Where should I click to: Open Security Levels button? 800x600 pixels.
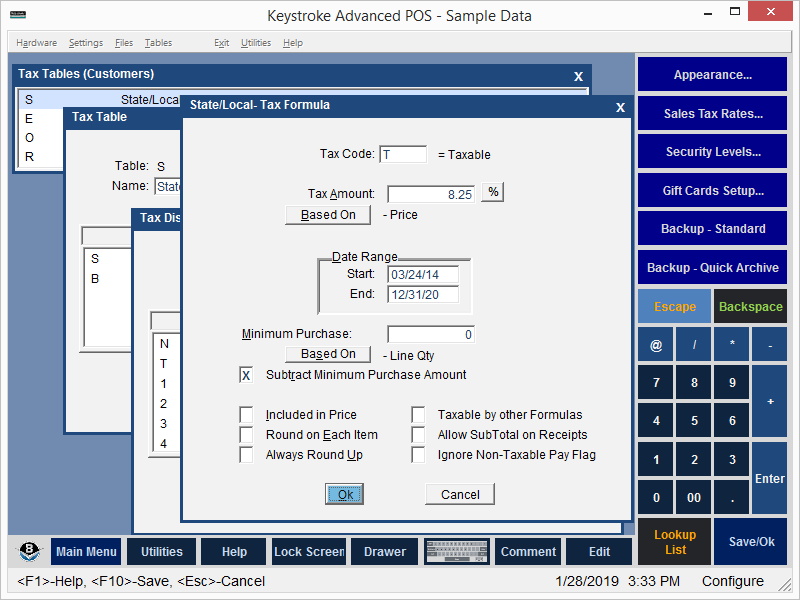pos(712,152)
